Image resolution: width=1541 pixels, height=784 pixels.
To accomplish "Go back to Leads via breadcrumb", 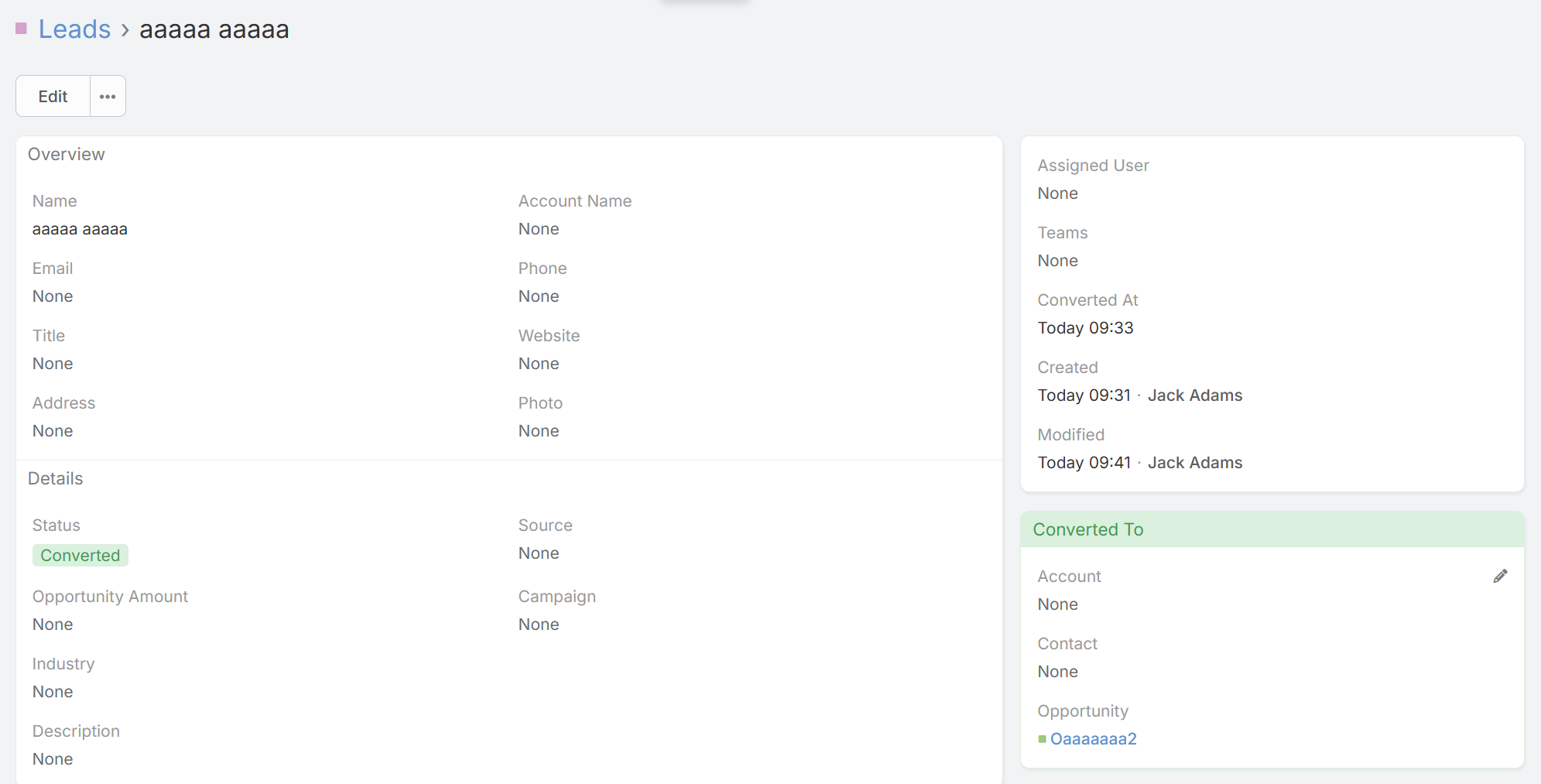I will click(x=74, y=29).
